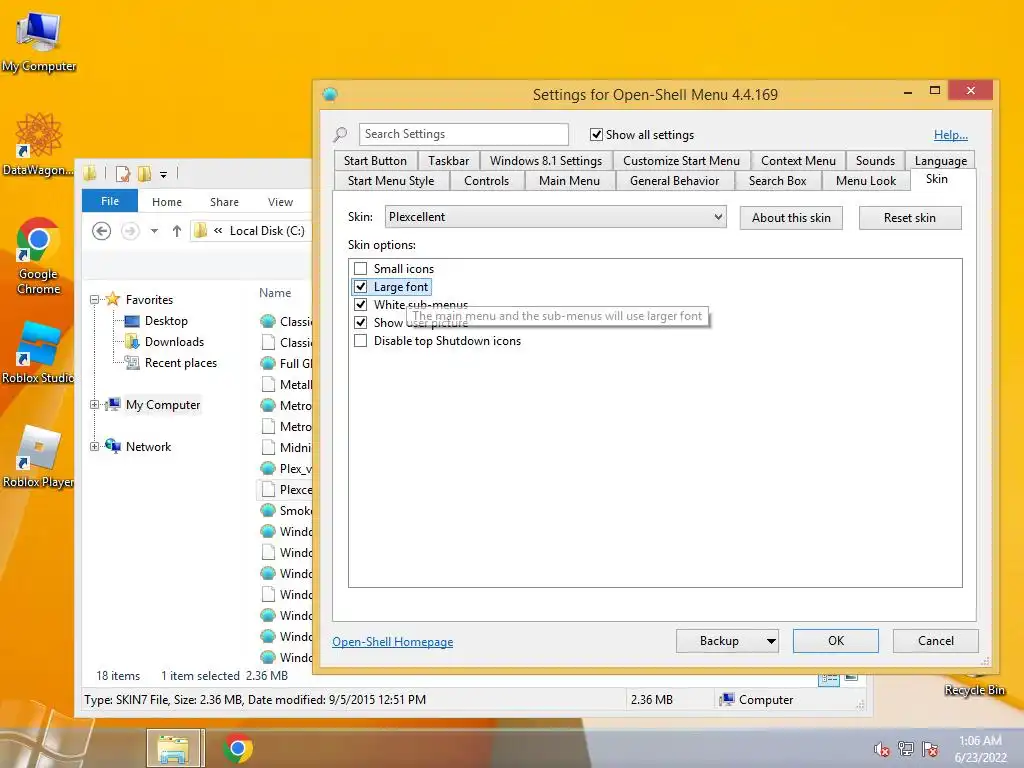Enable Disable top Shutdown icons checkbox
This screenshot has height=768, width=1024.
[360, 341]
